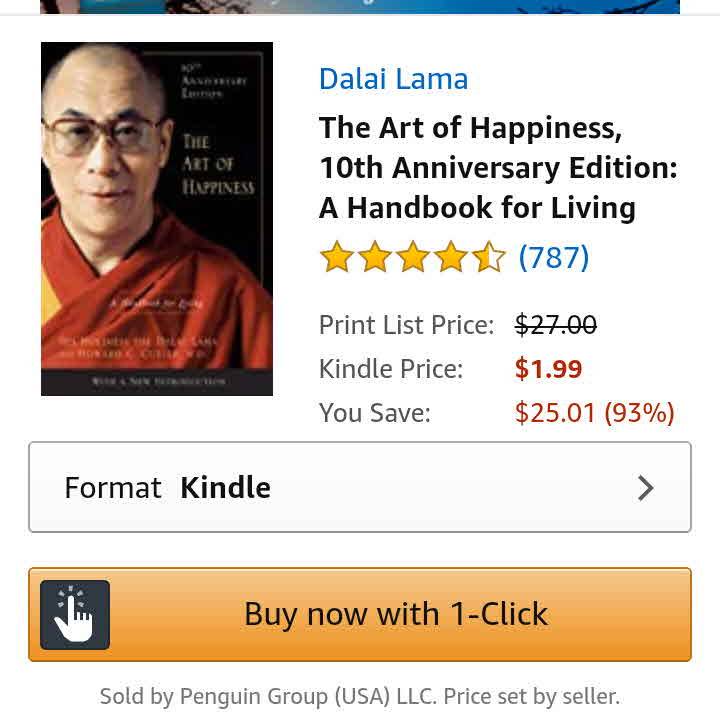Image resolution: width=720 pixels, height=720 pixels.
Task: Tap the banner image above the book
Action: click(x=360, y=6)
